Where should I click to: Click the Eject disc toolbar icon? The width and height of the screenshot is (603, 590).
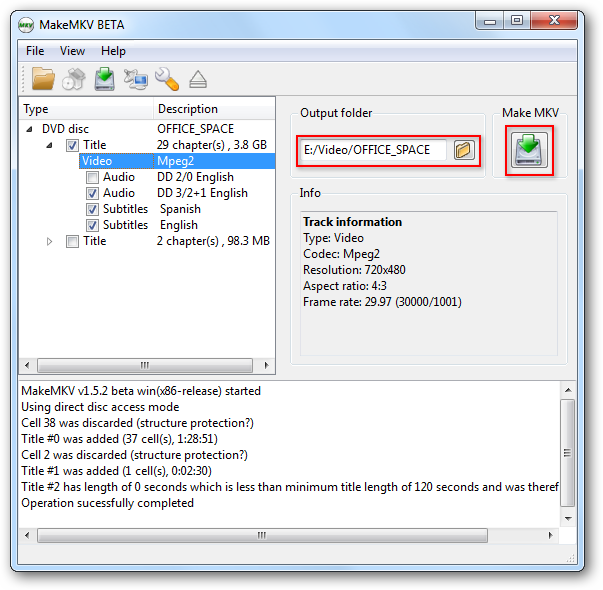point(198,79)
